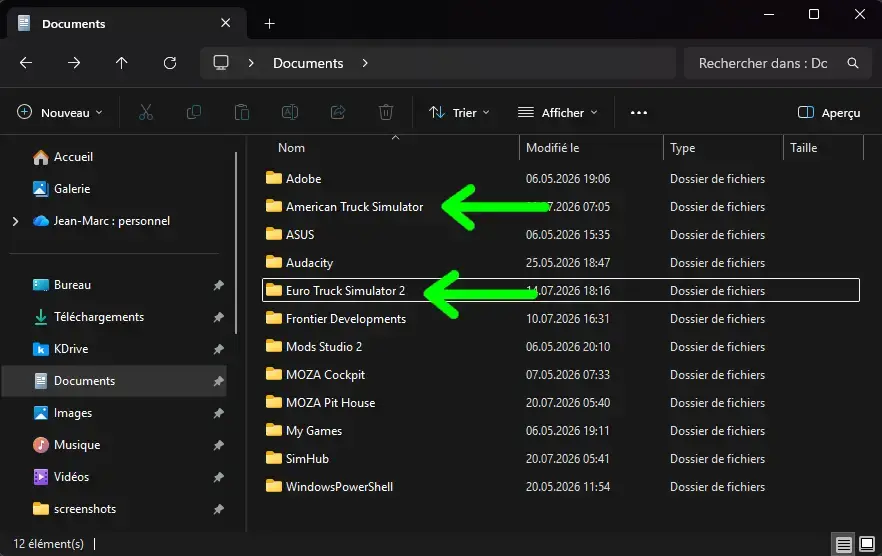Image resolution: width=882 pixels, height=556 pixels.
Task: Sort by the Taille column header
Action: (x=803, y=148)
